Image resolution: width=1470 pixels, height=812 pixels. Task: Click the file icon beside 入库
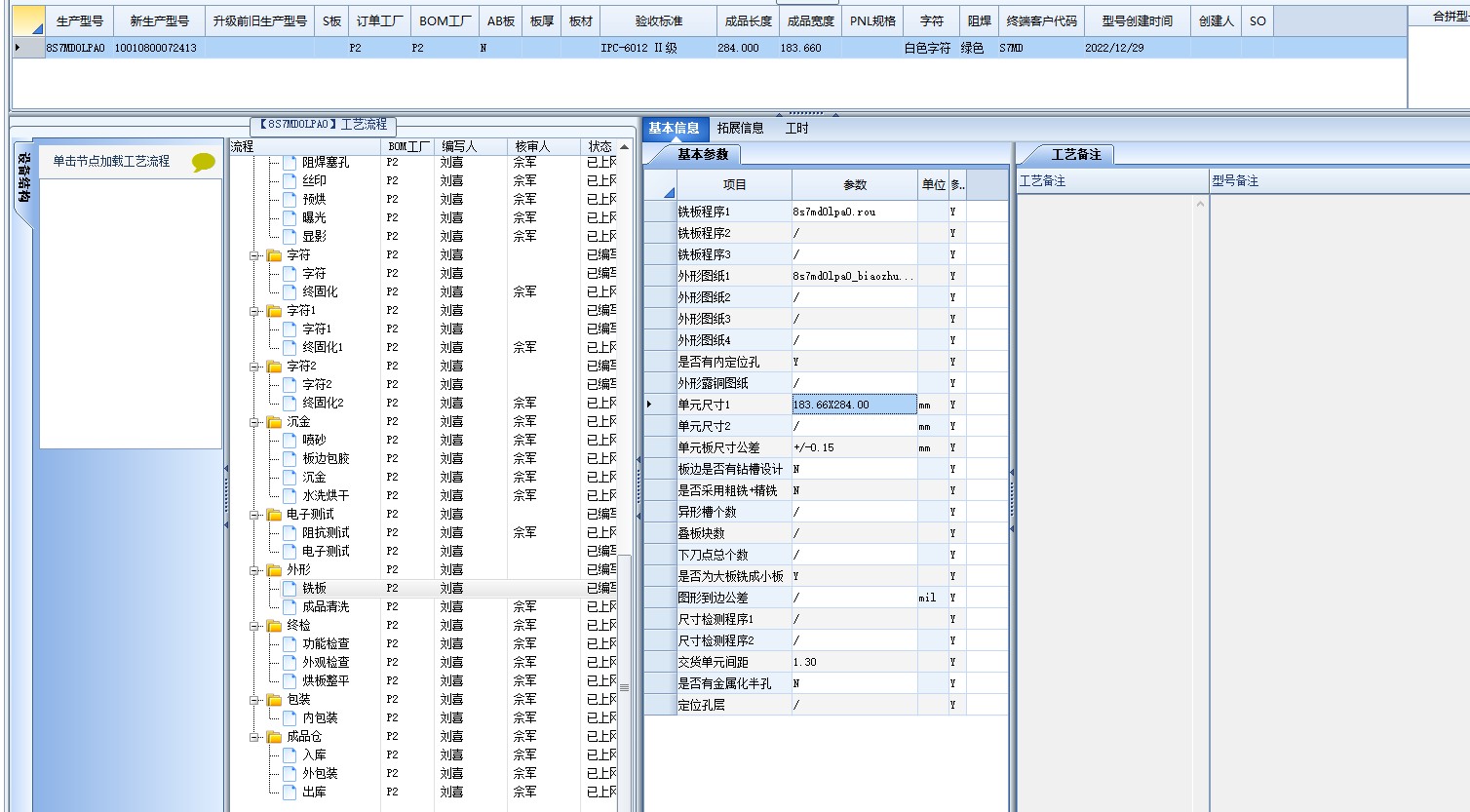pyautogui.click(x=290, y=754)
